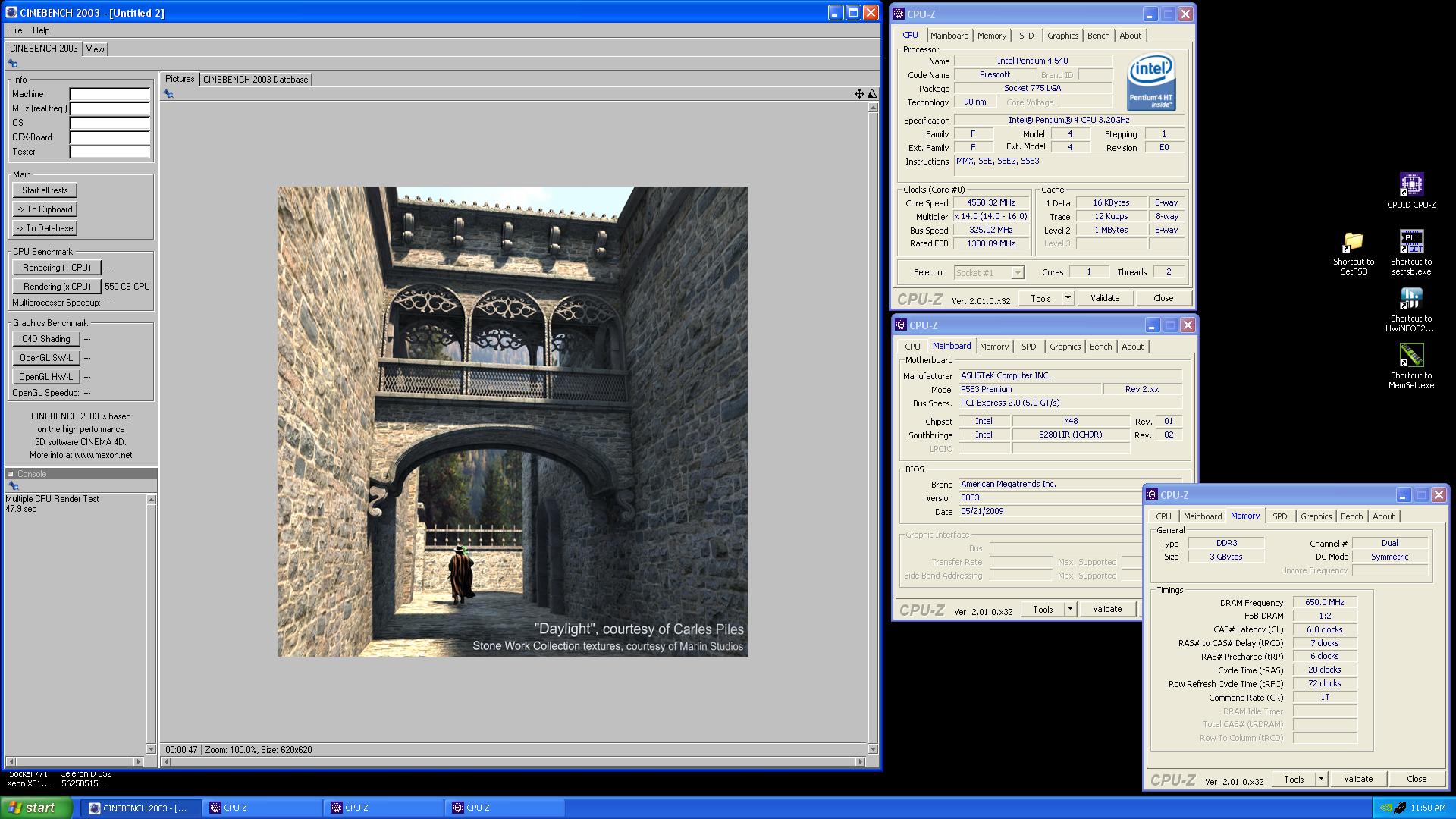
Task: Select the Pictures tab
Action: tap(180, 79)
